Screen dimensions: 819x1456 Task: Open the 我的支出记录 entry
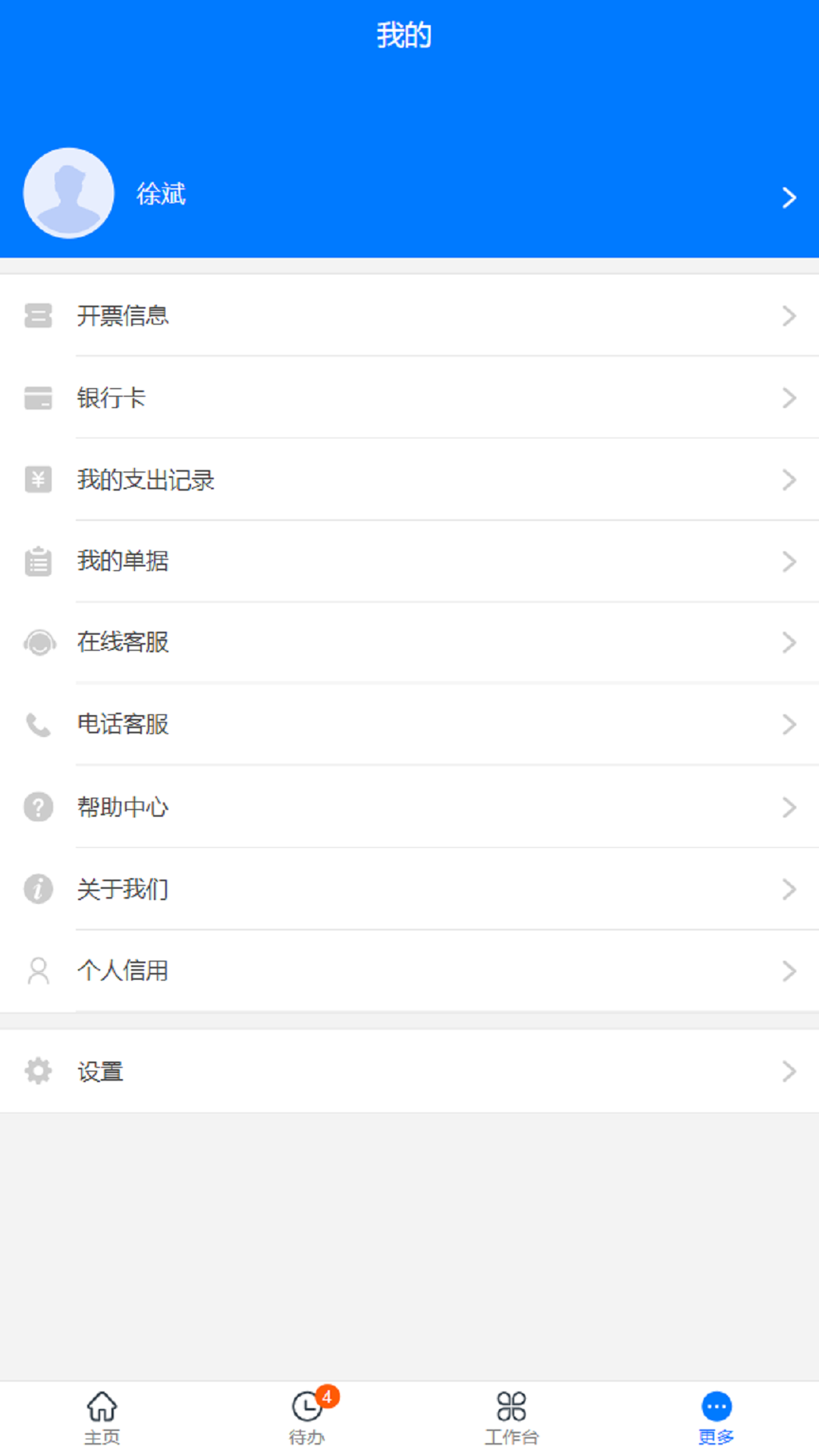tap(146, 479)
